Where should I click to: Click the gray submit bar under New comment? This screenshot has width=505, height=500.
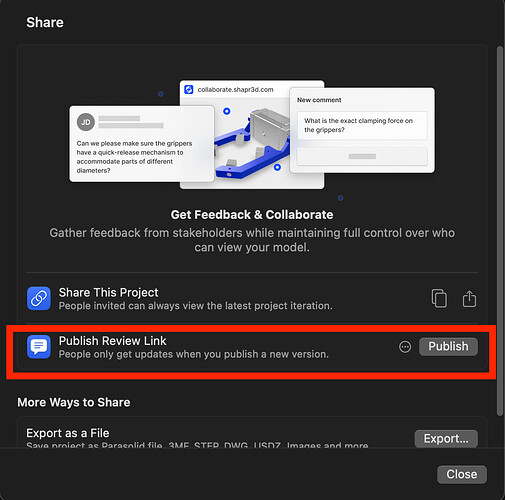(x=362, y=156)
